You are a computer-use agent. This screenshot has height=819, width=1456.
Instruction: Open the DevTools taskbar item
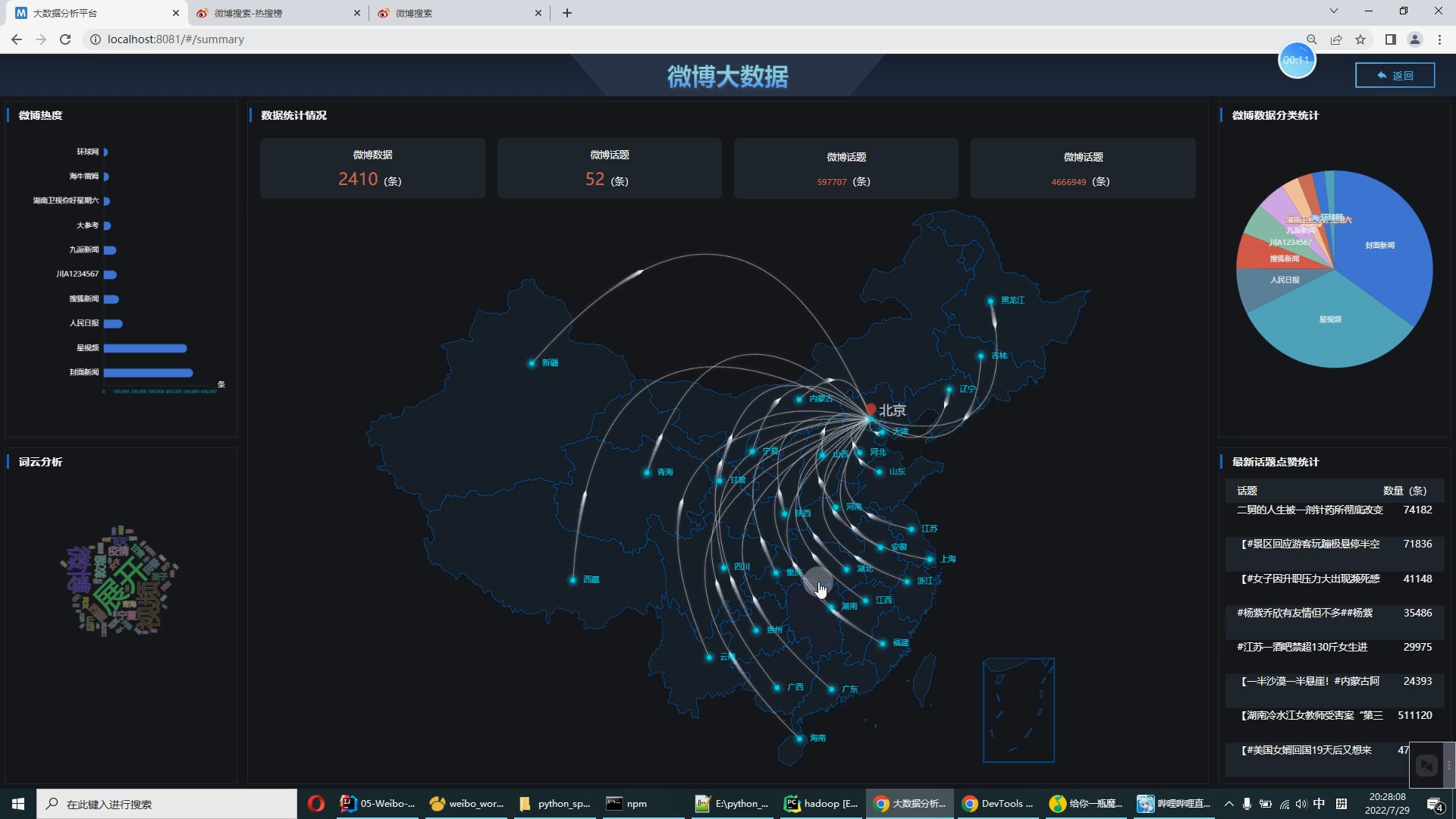coord(998,804)
